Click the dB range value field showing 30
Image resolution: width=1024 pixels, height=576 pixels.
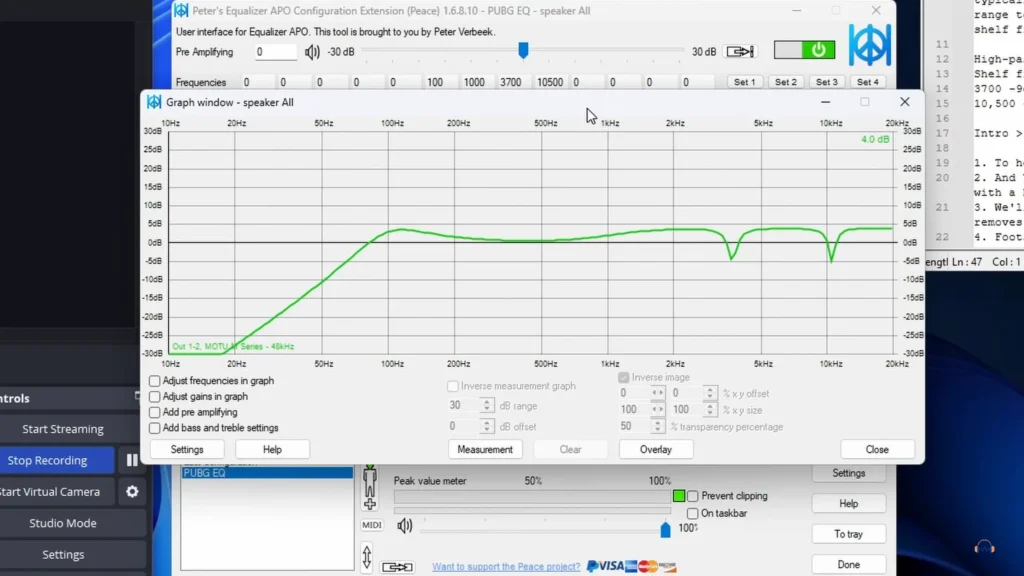coord(464,406)
